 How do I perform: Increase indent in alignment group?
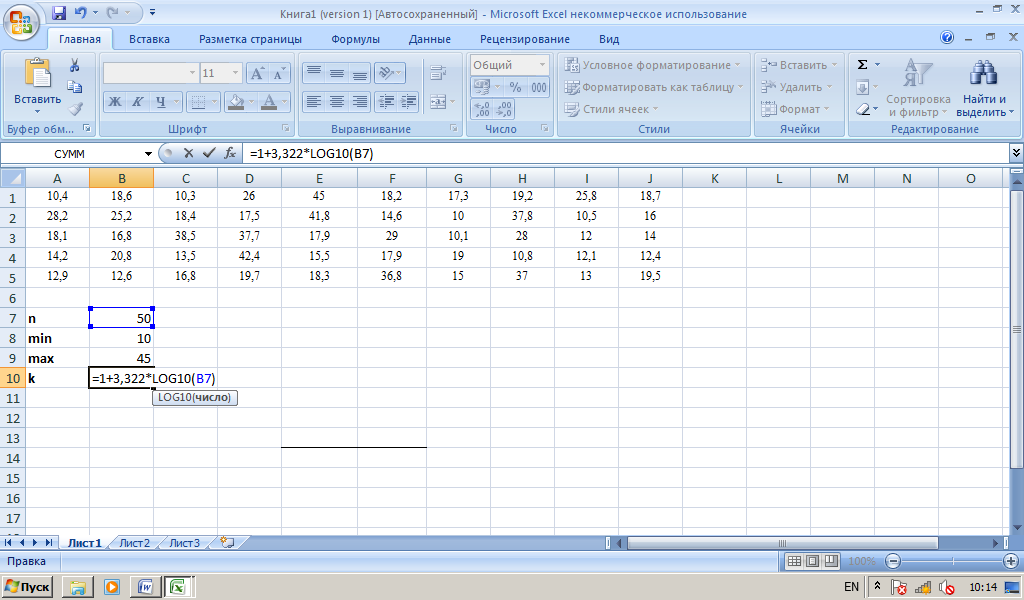click(408, 102)
